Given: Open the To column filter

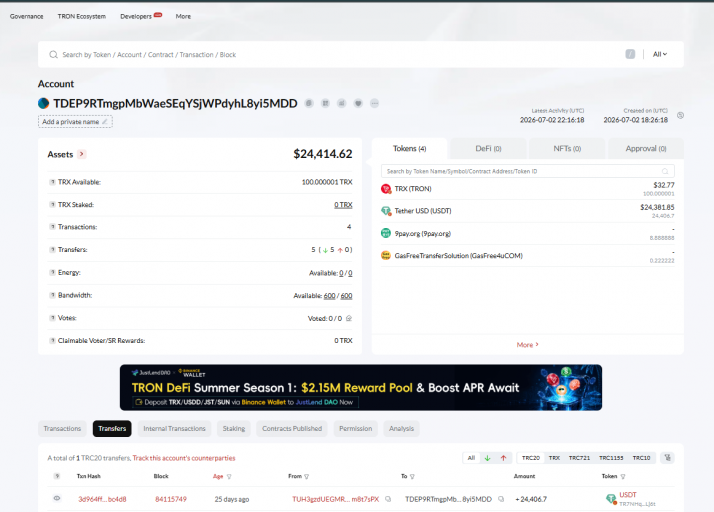Looking at the screenshot, I should (412, 476).
